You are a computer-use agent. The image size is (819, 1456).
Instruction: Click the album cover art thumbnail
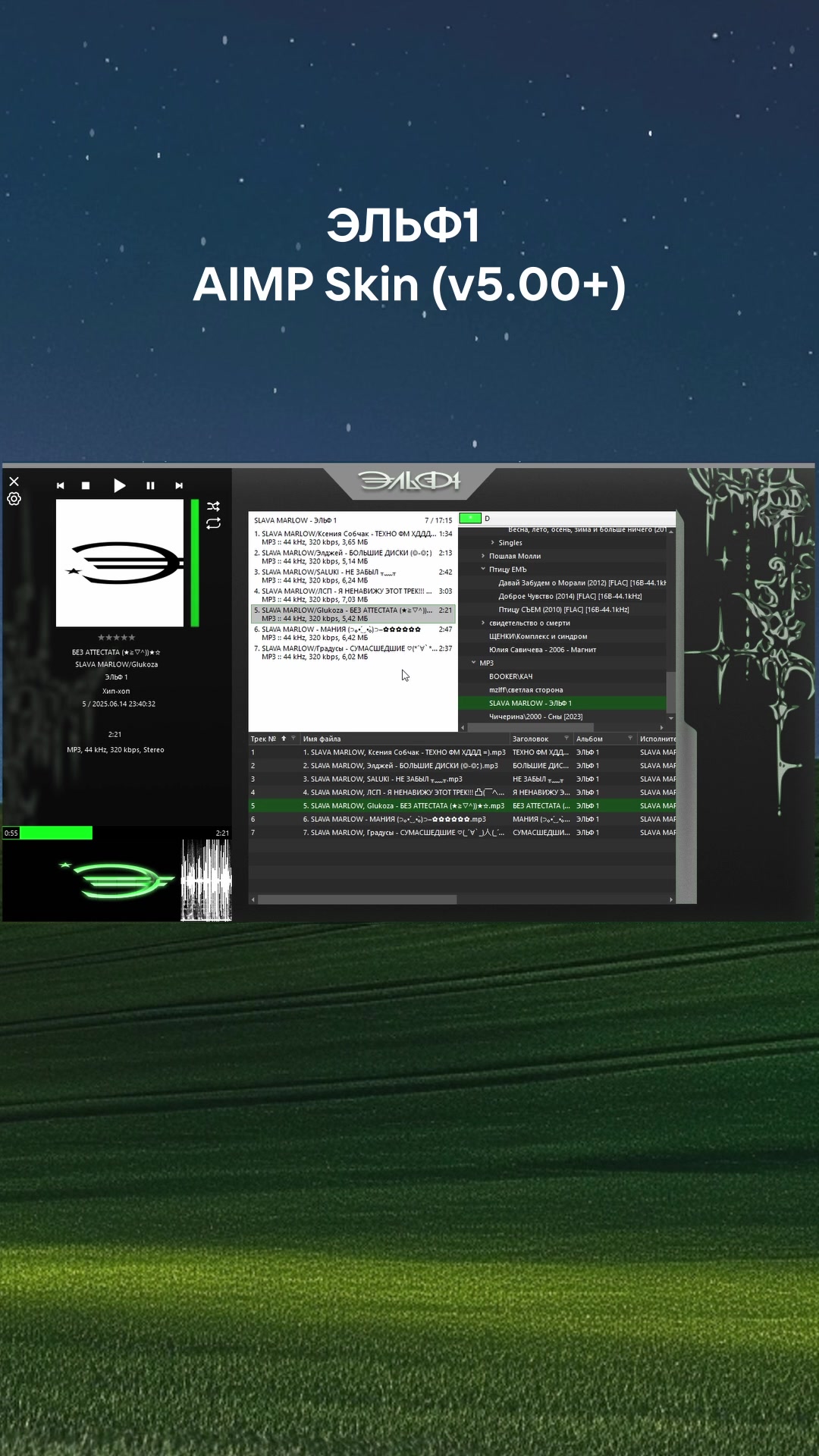click(x=120, y=563)
